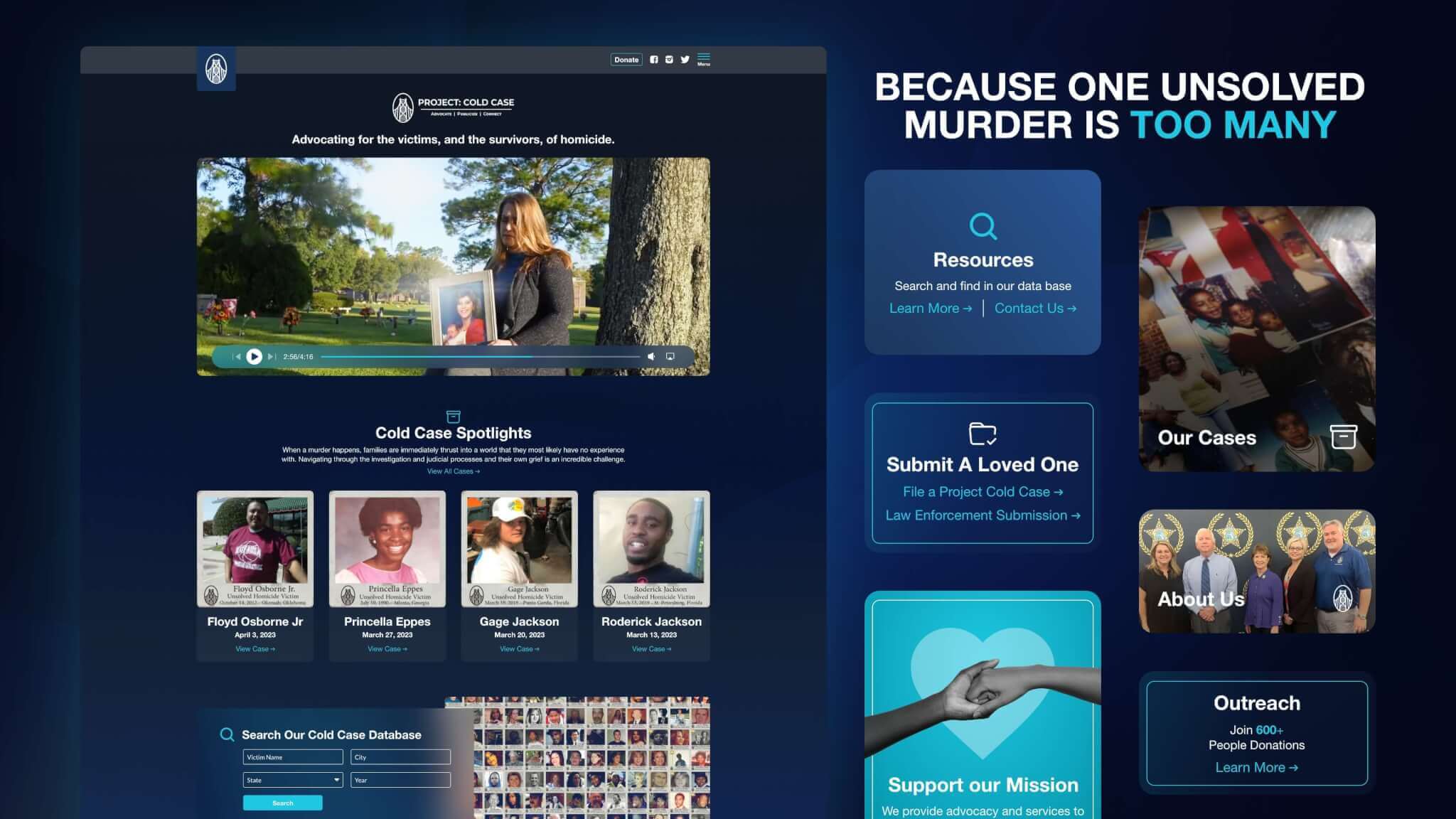Click the folder icon above Submit A Loved One
This screenshot has height=819, width=1456.
983,434
